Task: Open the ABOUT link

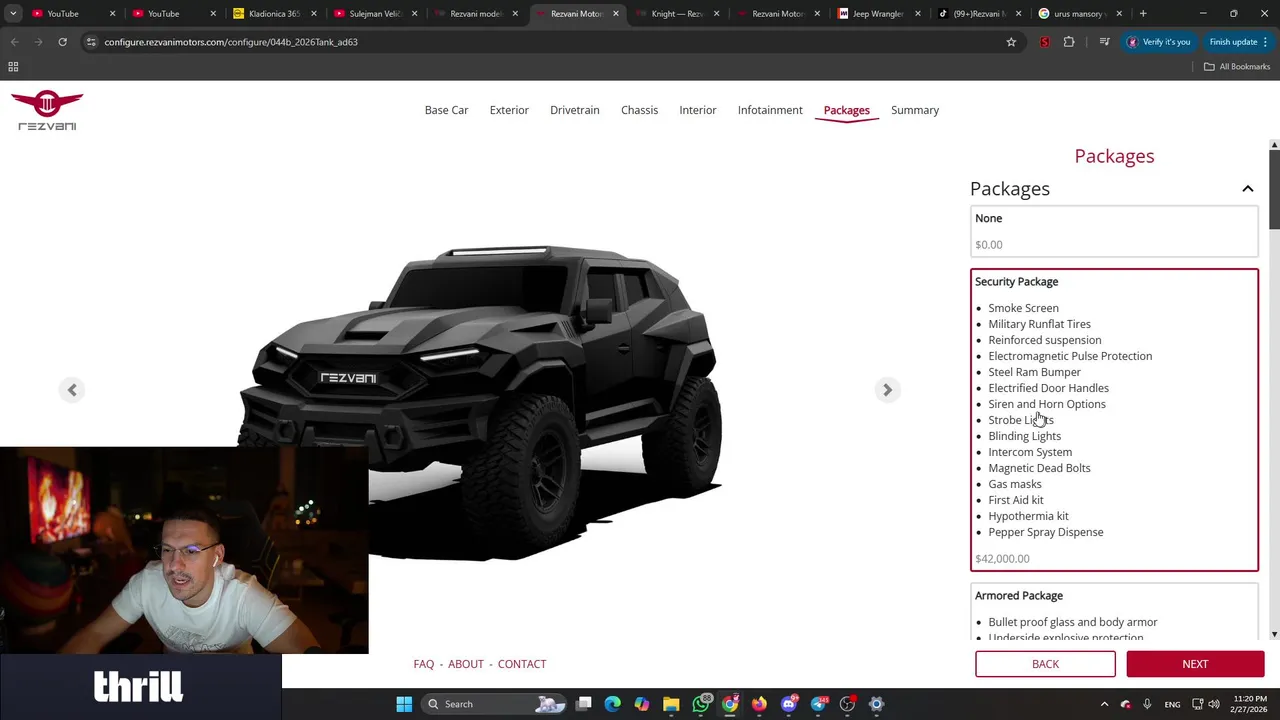Action: [x=466, y=664]
